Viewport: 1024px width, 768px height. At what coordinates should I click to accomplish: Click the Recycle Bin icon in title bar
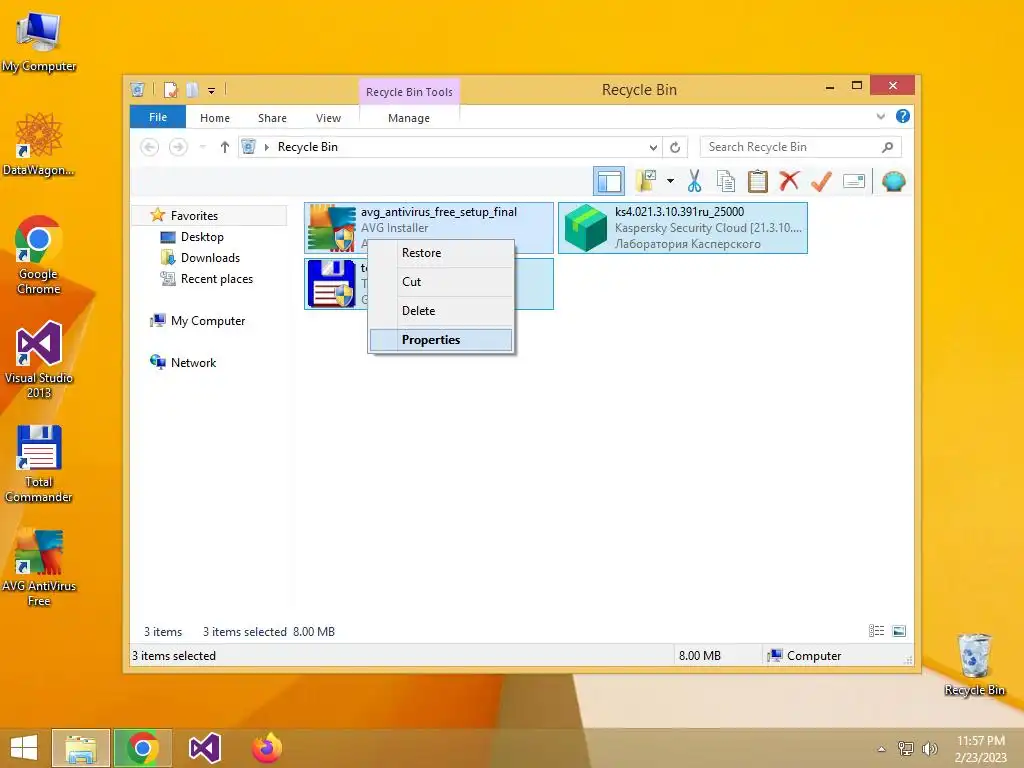tap(137, 90)
